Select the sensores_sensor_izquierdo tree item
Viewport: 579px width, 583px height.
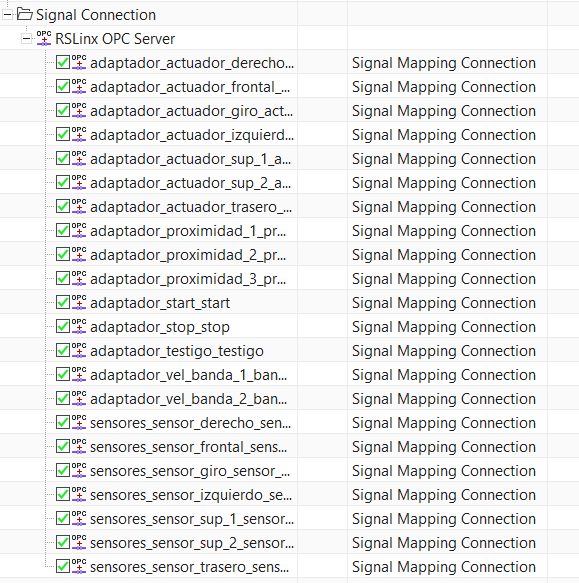(x=191, y=495)
